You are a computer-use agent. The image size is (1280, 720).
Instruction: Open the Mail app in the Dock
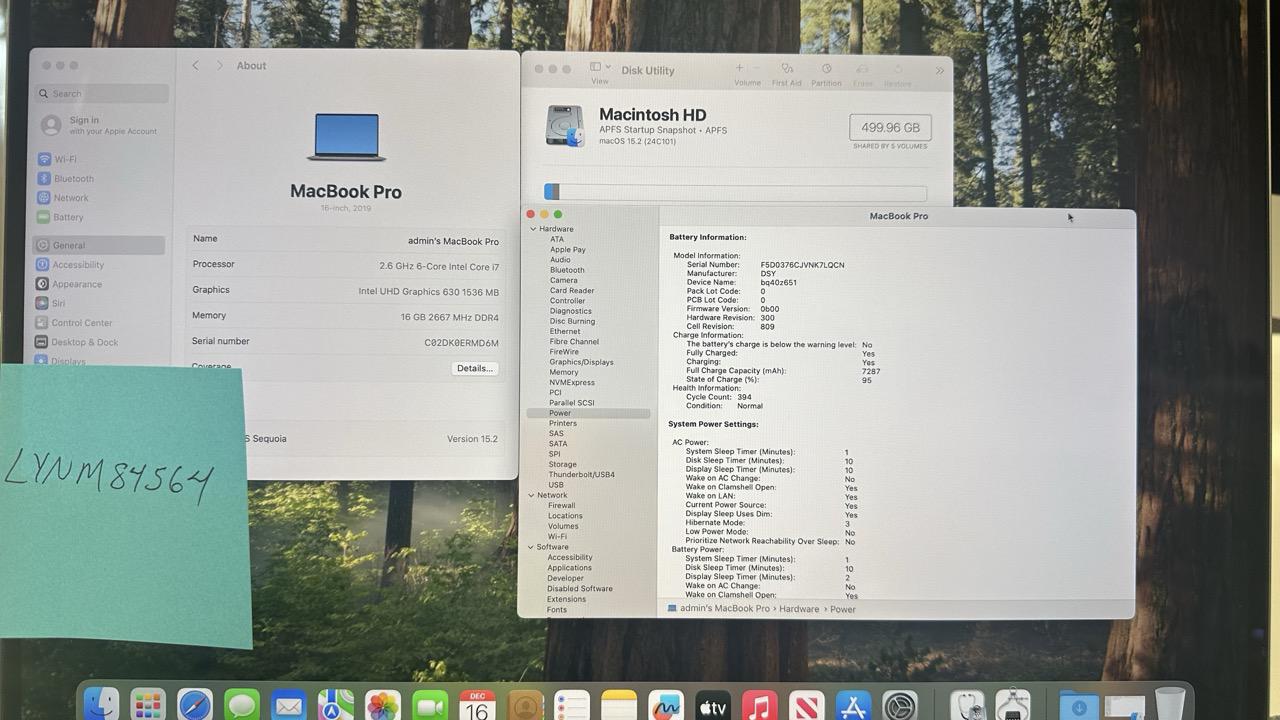[289, 706]
